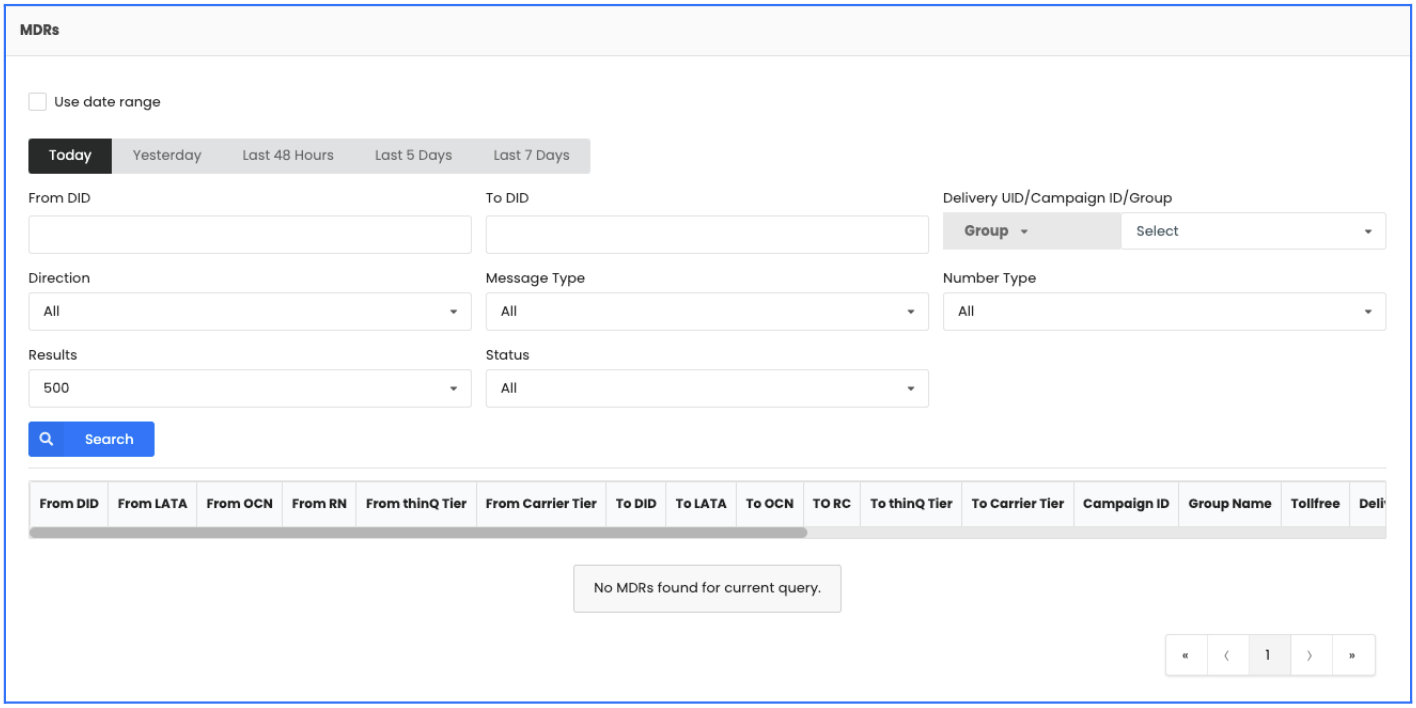Open the Select dropdown next to Group
The image size is (1416, 708).
pyautogui.click(x=1255, y=230)
